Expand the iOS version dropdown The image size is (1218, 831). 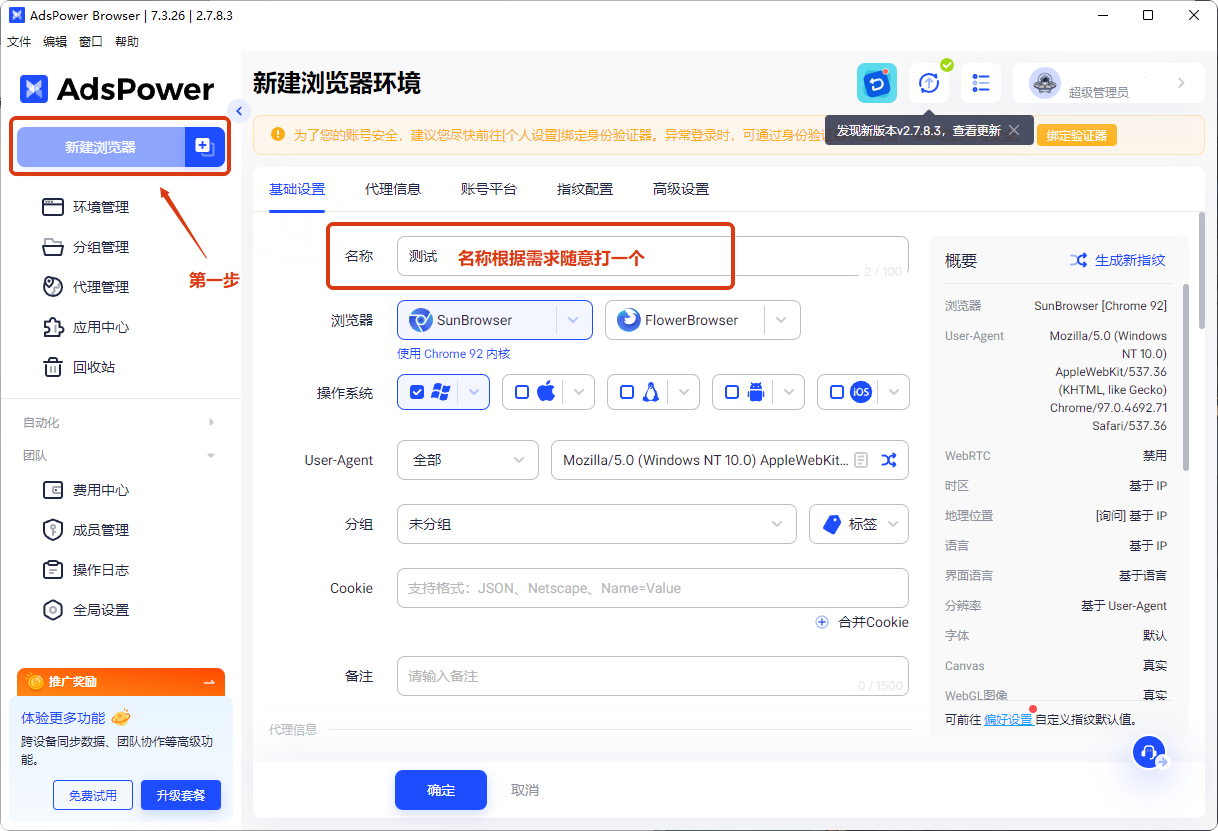point(894,393)
